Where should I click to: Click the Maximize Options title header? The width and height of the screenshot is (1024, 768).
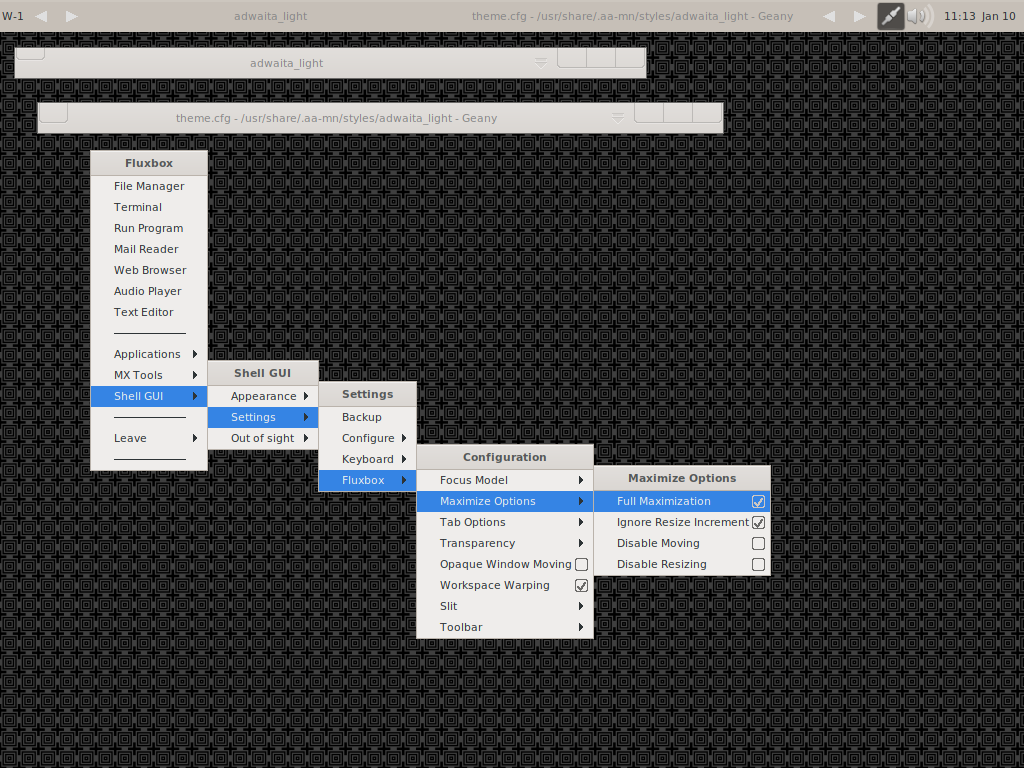coord(682,478)
